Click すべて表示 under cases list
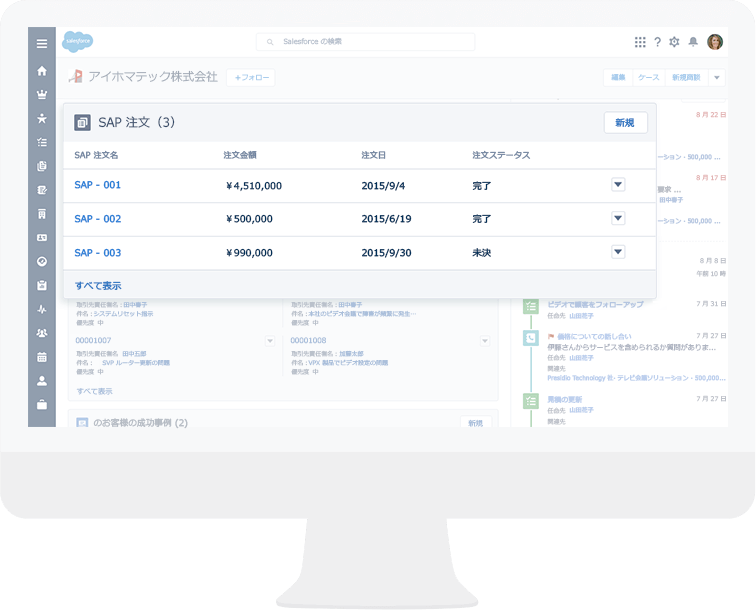The width and height of the screenshot is (756, 610). point(94,391)
